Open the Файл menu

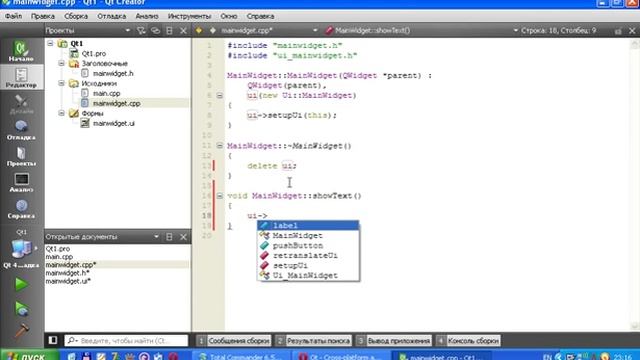(13, 16)
